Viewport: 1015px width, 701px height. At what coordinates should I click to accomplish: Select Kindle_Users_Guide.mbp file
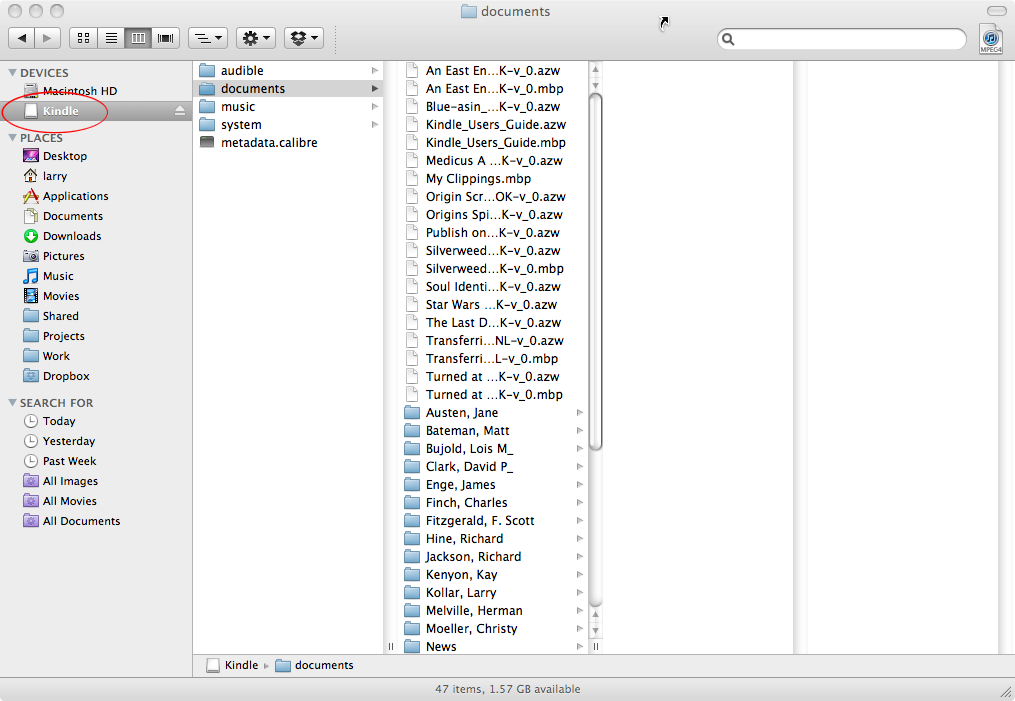click(495, 143)
